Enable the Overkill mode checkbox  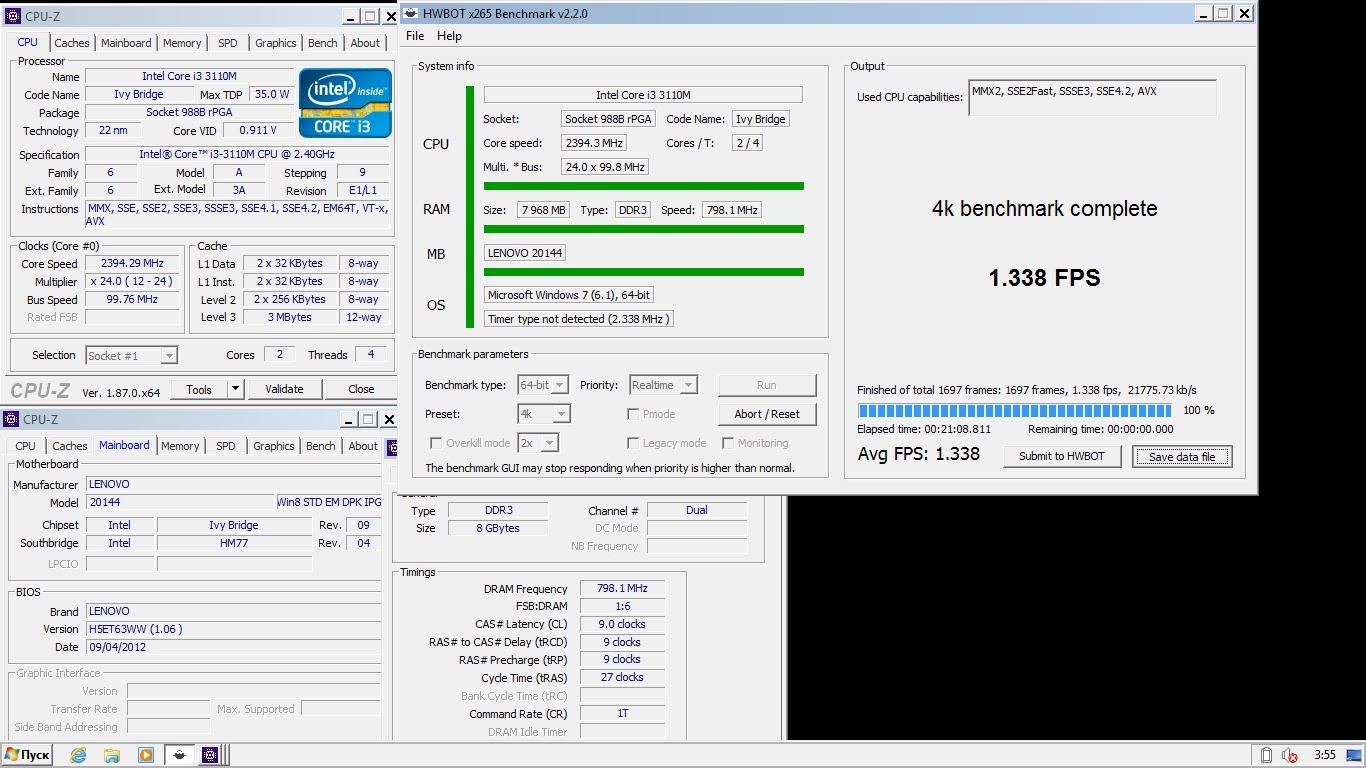point(436,443)
